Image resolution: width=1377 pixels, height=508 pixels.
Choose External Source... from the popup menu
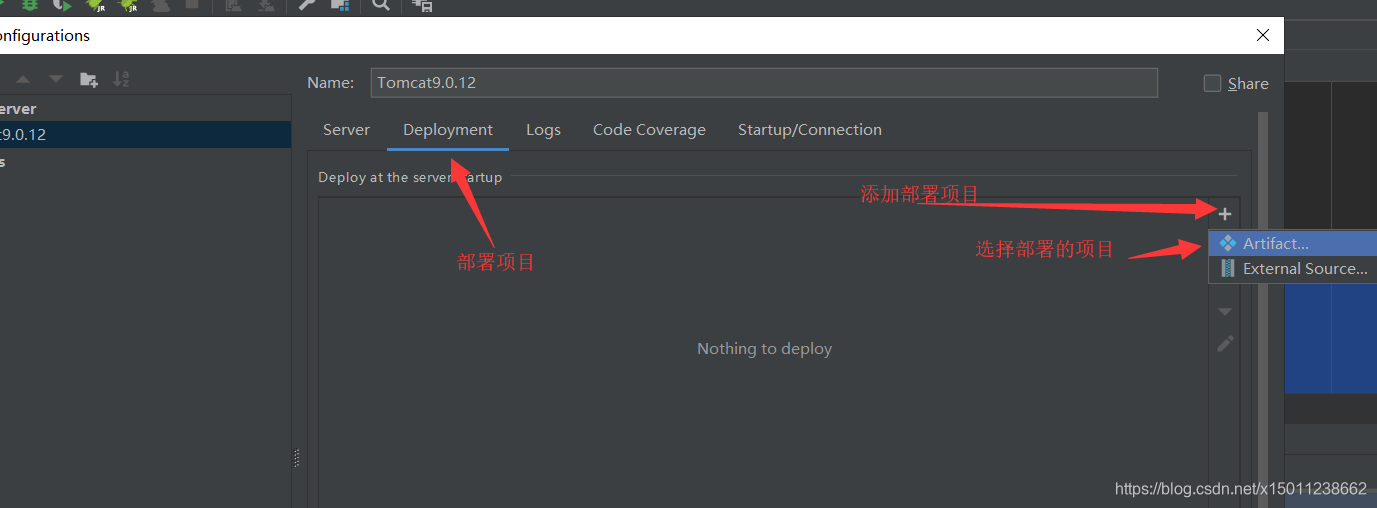click(1293, 268)
